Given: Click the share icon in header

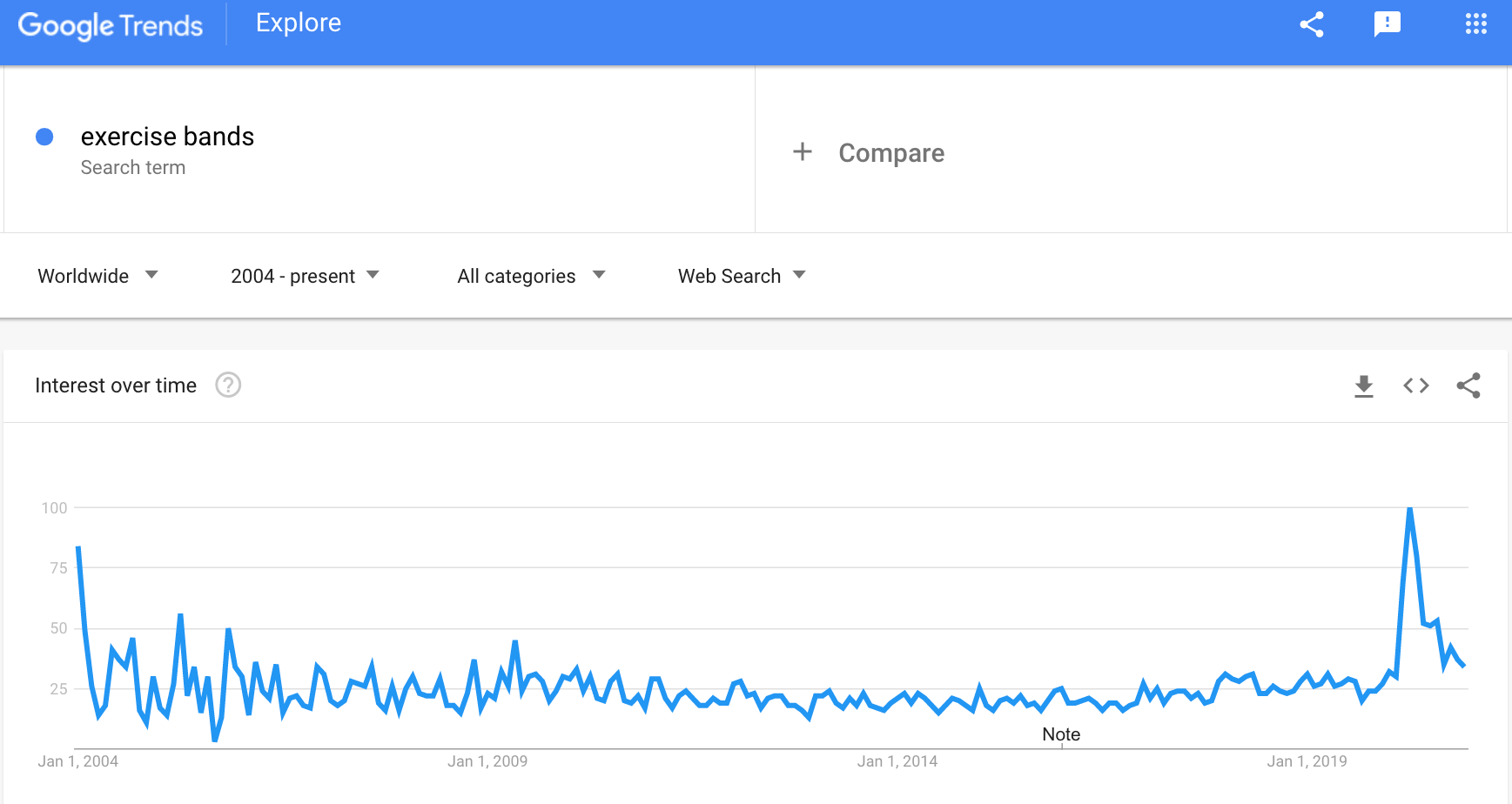Looking at the screenshot, I should click(x=1312, y=24).
